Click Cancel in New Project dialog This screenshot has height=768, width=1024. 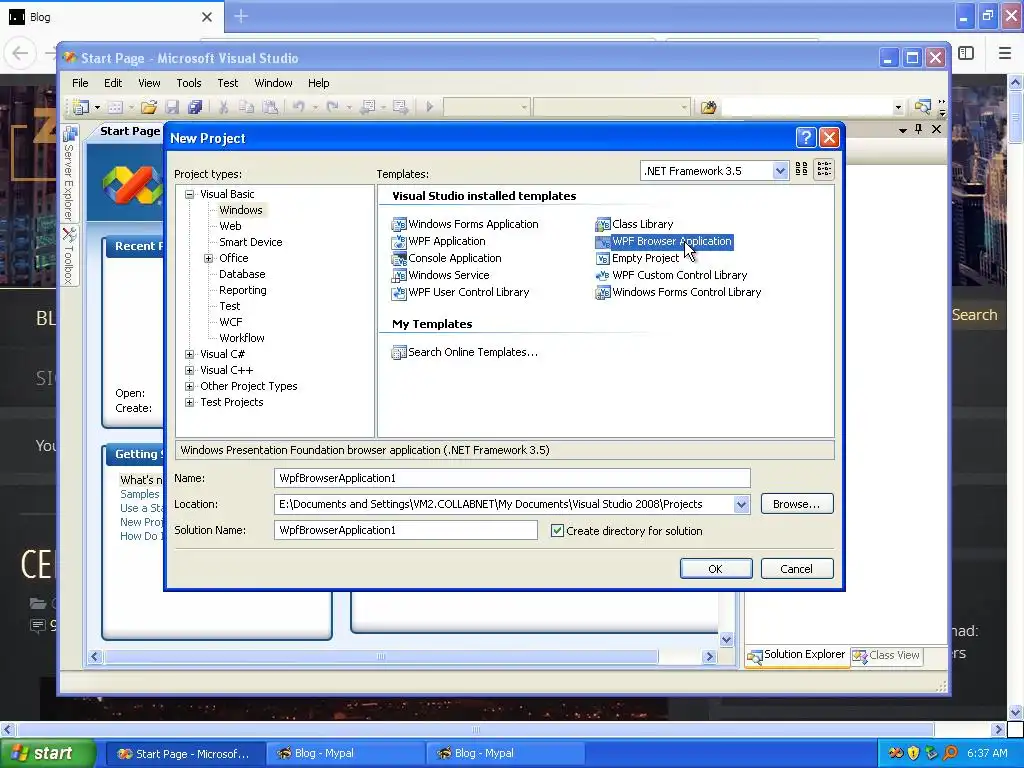tap(797, 569)
